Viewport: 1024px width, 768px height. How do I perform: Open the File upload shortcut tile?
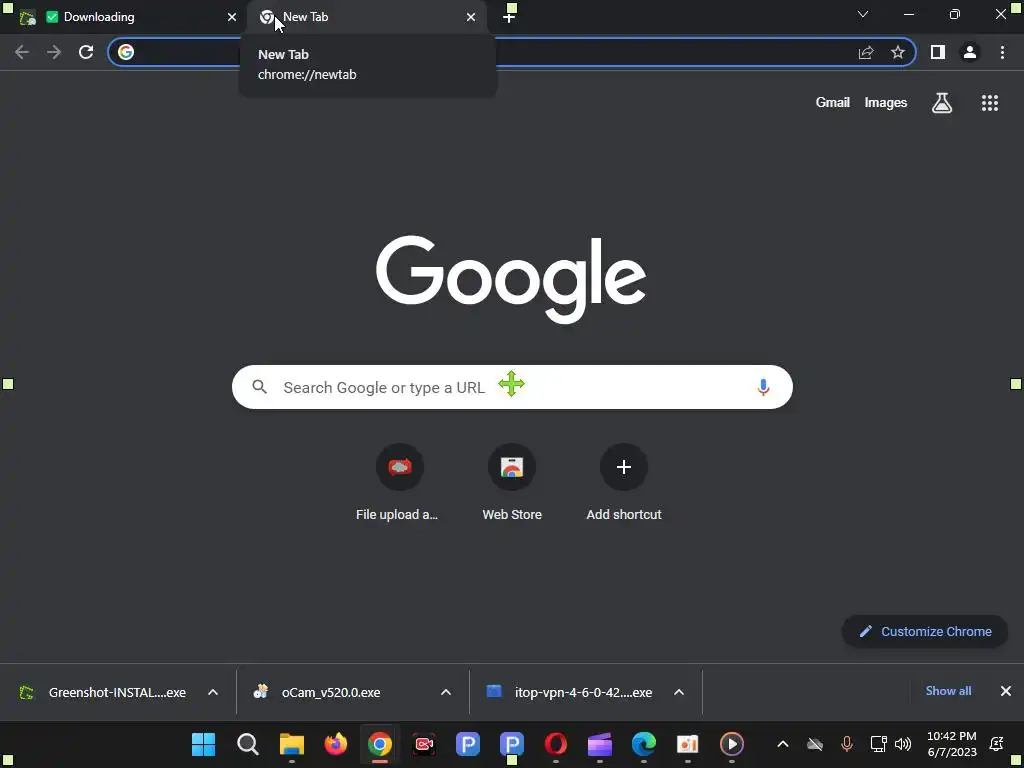pyautogui.click(x=399, y=481)
